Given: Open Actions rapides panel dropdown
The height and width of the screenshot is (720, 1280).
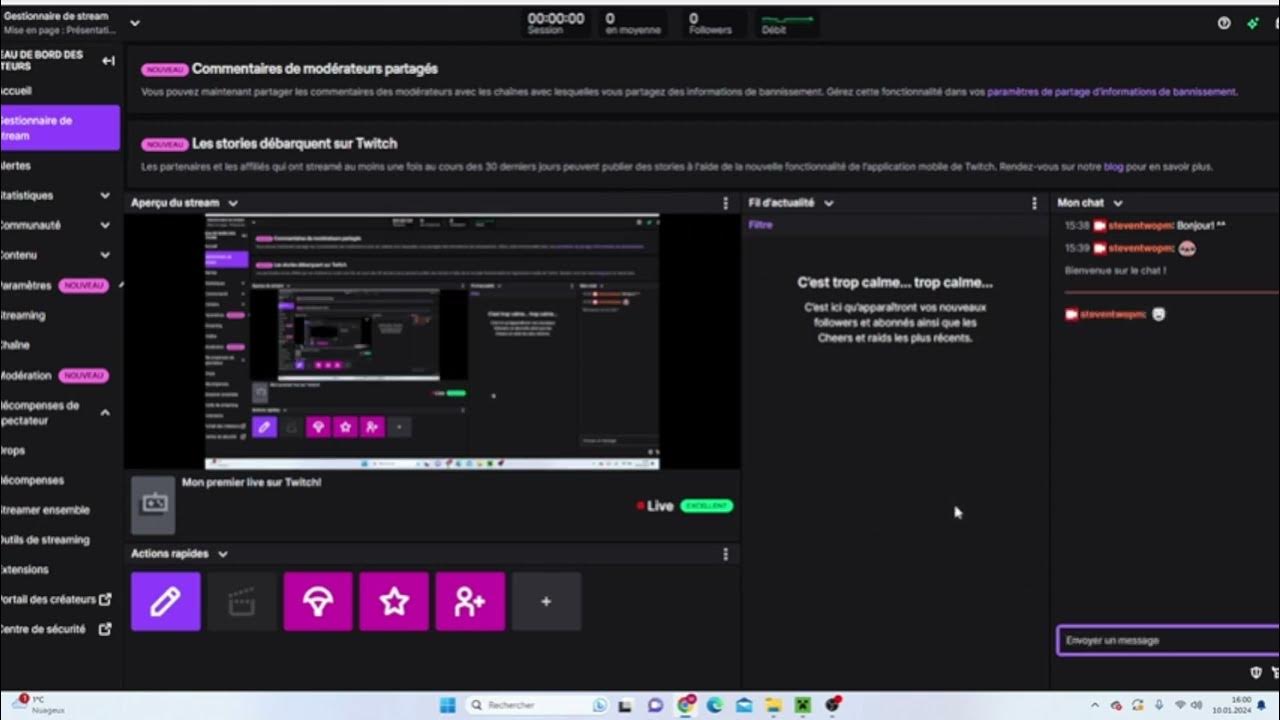Looking at the screenshot, I should (x=223, y=554).
